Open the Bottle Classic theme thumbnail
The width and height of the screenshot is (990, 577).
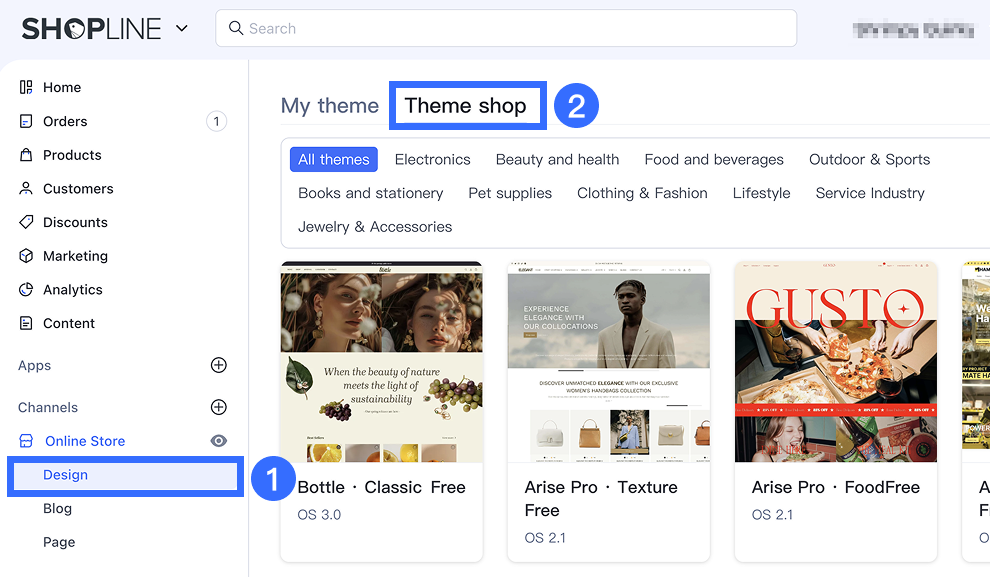point(382,362)
